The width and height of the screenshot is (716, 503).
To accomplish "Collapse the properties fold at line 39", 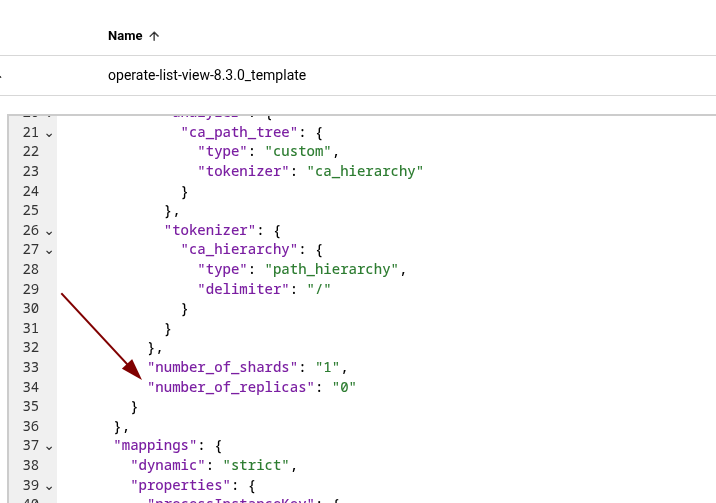I will pyautogui.click(x=49, y=487).
